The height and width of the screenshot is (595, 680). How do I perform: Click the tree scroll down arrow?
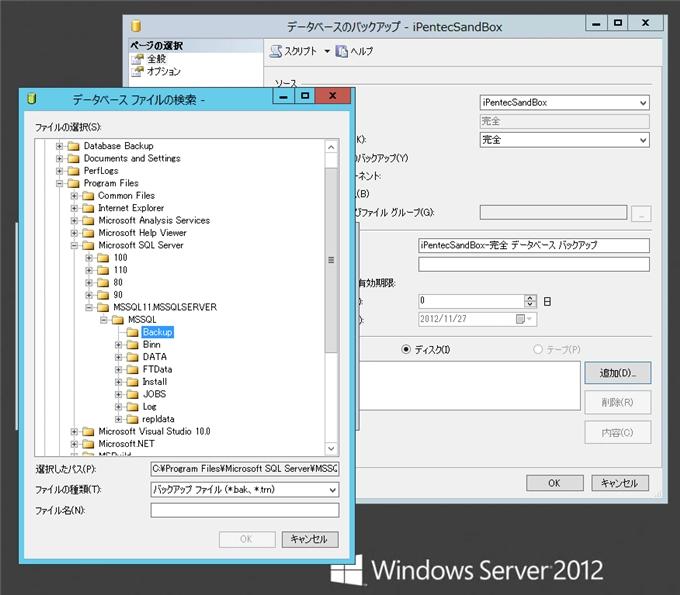point(331,449)
